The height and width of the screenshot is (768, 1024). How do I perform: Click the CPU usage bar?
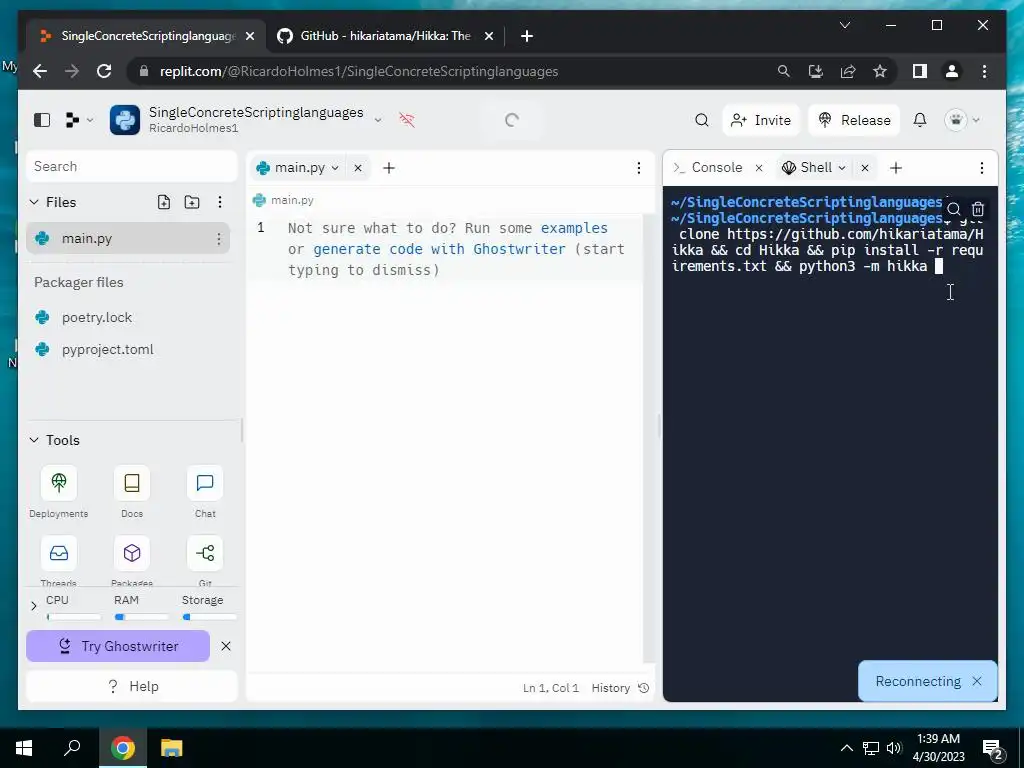(74, 617)
